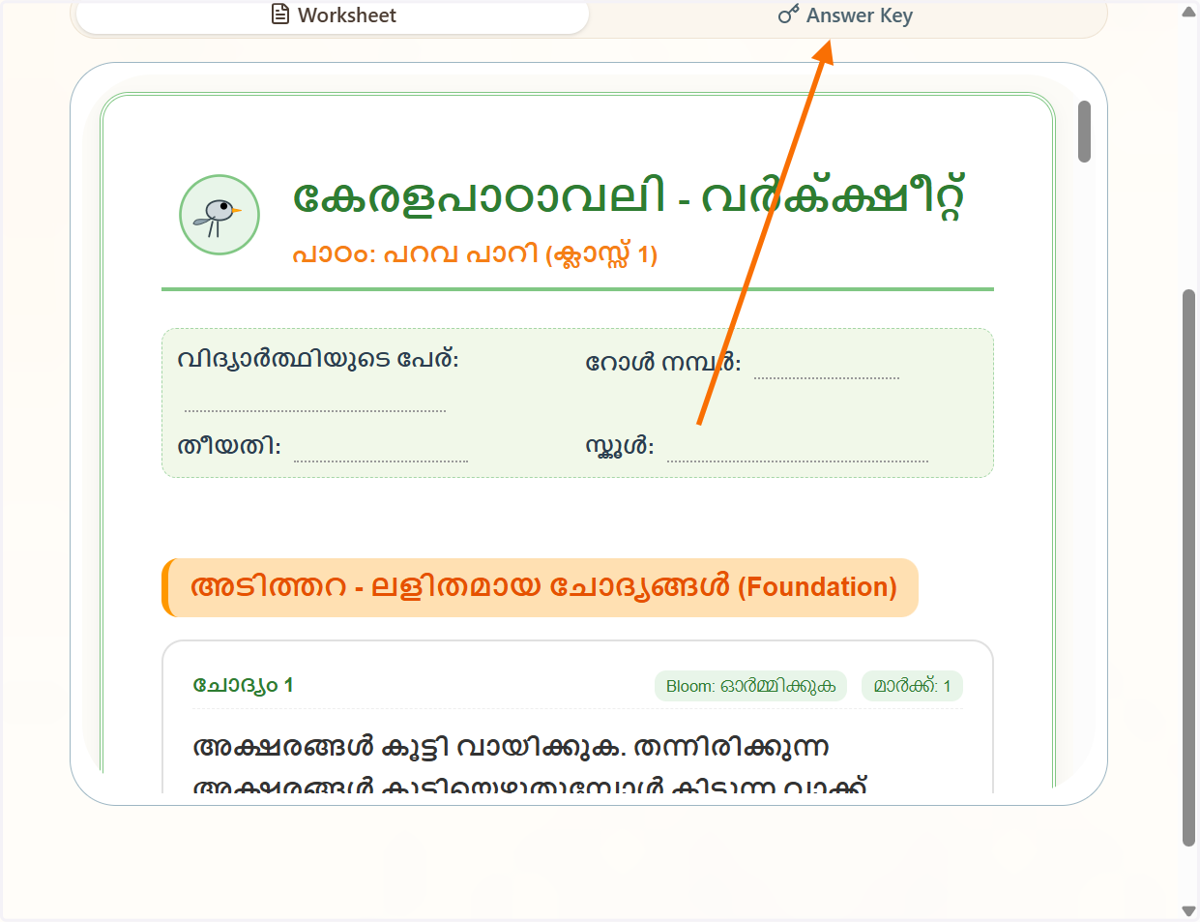
Task: Switch to the Worksheet tab
Action: tap(333, 16)
